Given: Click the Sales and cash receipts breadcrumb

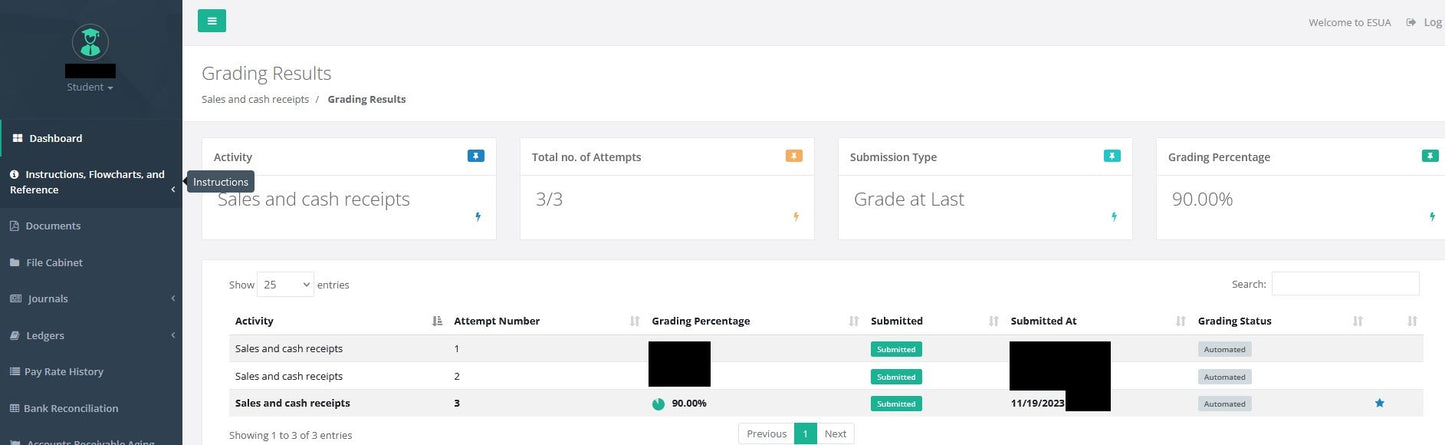Looking at the screenshot, I should [x=255, y=99].
